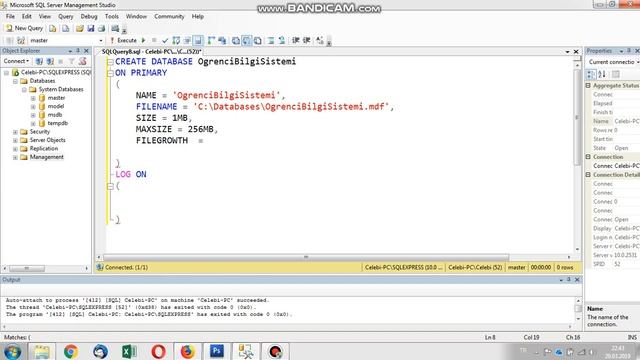
Task: Open the Debug menu
Action: click(x=89, y=16)
